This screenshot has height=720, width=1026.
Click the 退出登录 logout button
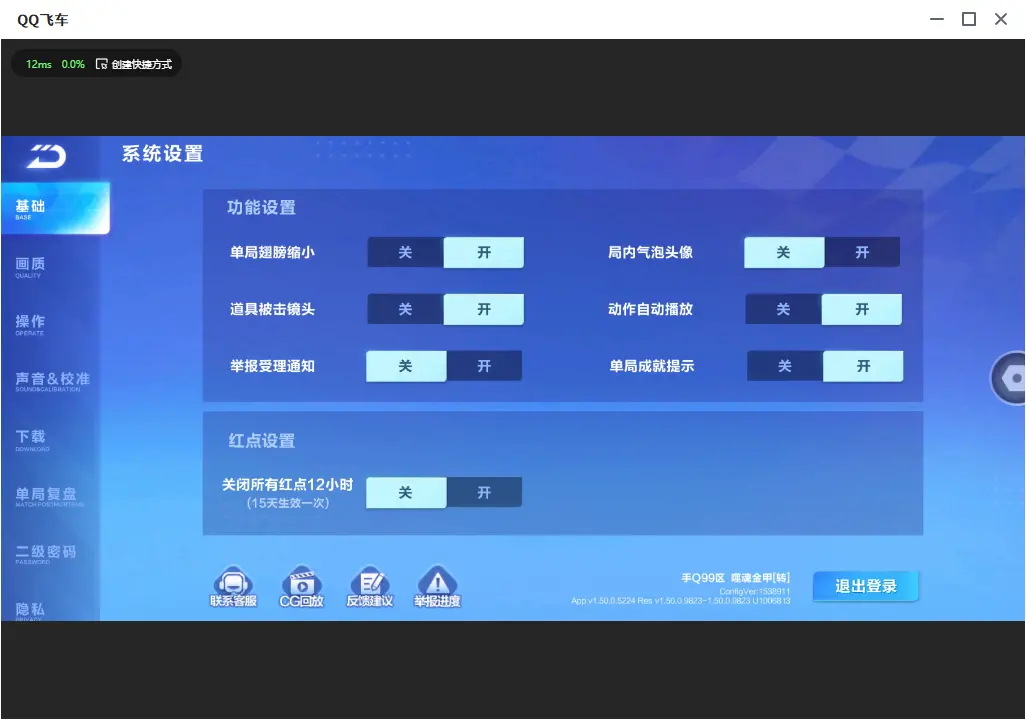click(x=866, y=586)
